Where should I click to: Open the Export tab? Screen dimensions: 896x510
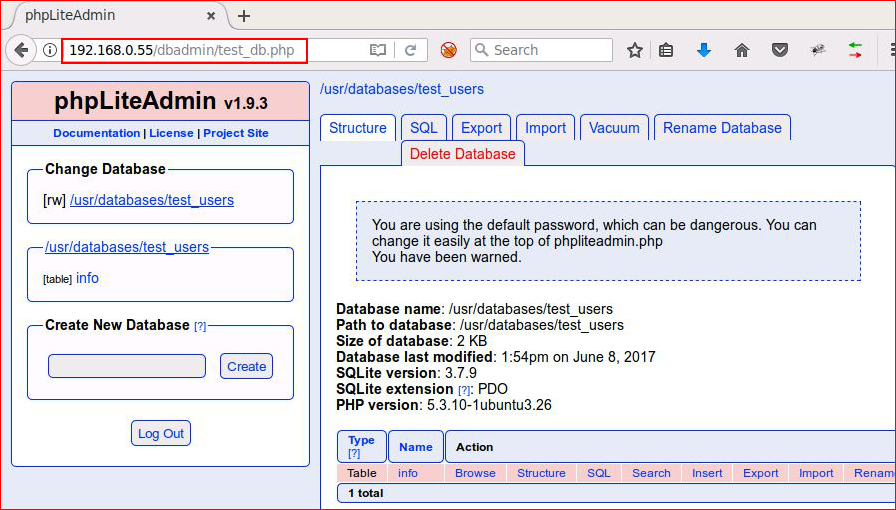481,128
